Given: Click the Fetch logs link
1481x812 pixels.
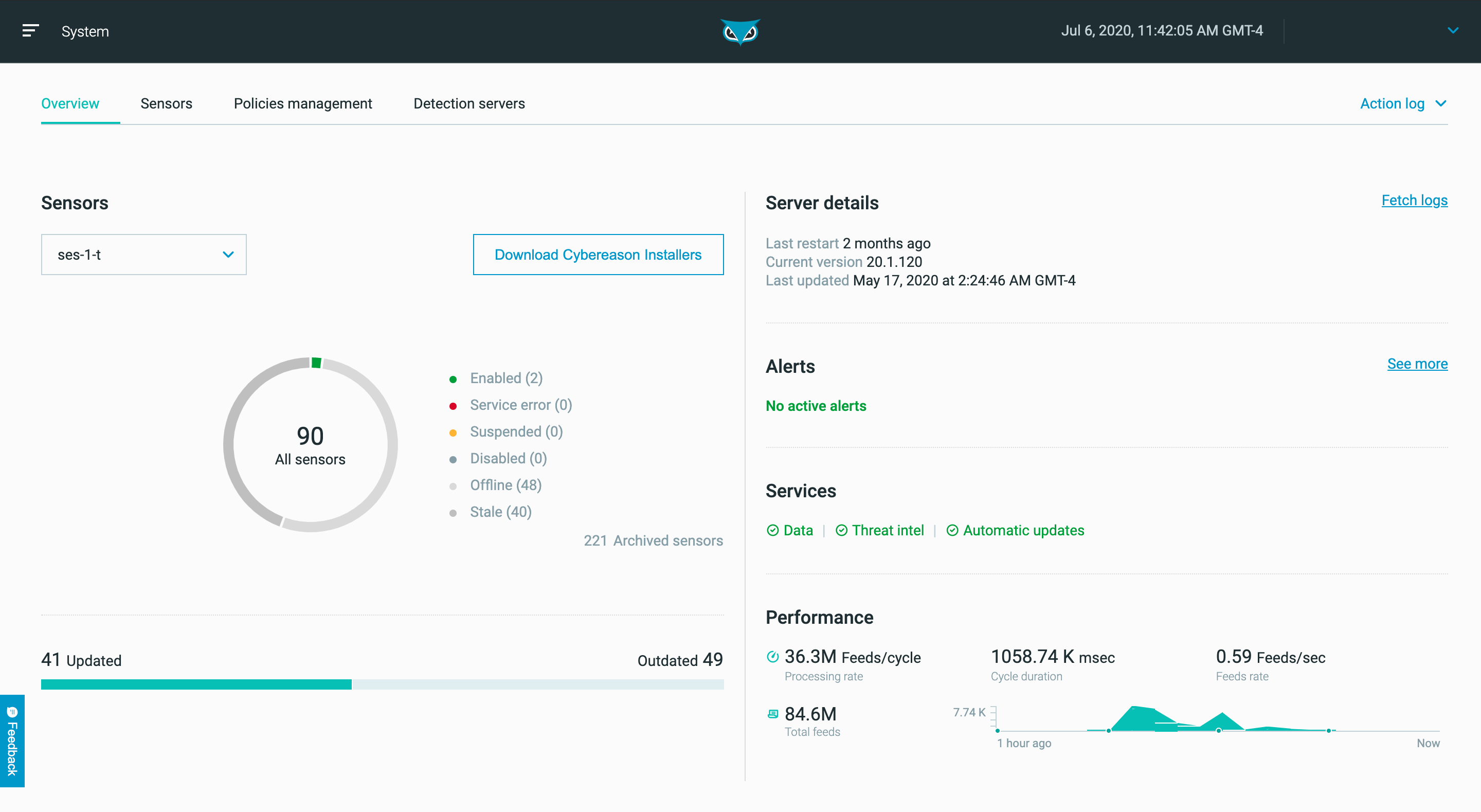Looking at the screenshot, I should 1414,200.
